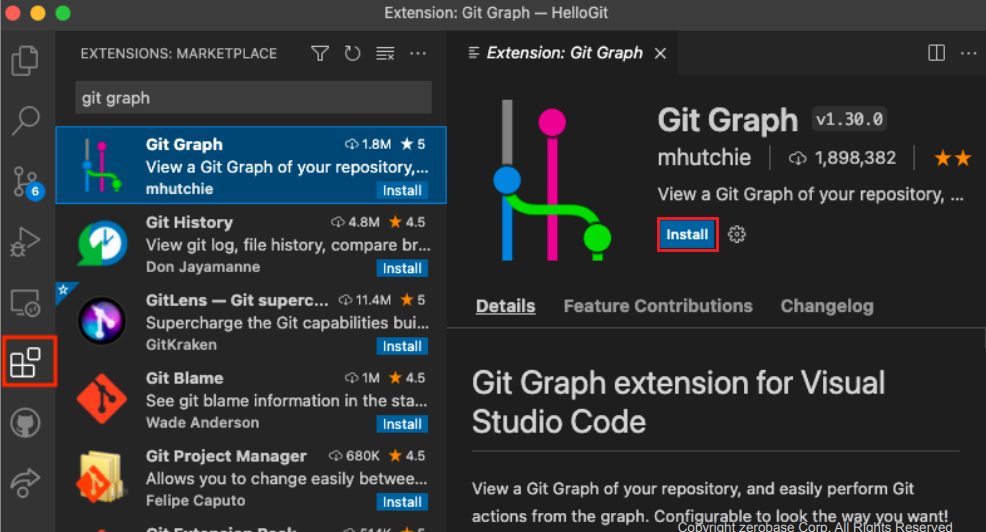Install the Git History extension
This screenshot has width=986, height=532.
coord(402,269)
